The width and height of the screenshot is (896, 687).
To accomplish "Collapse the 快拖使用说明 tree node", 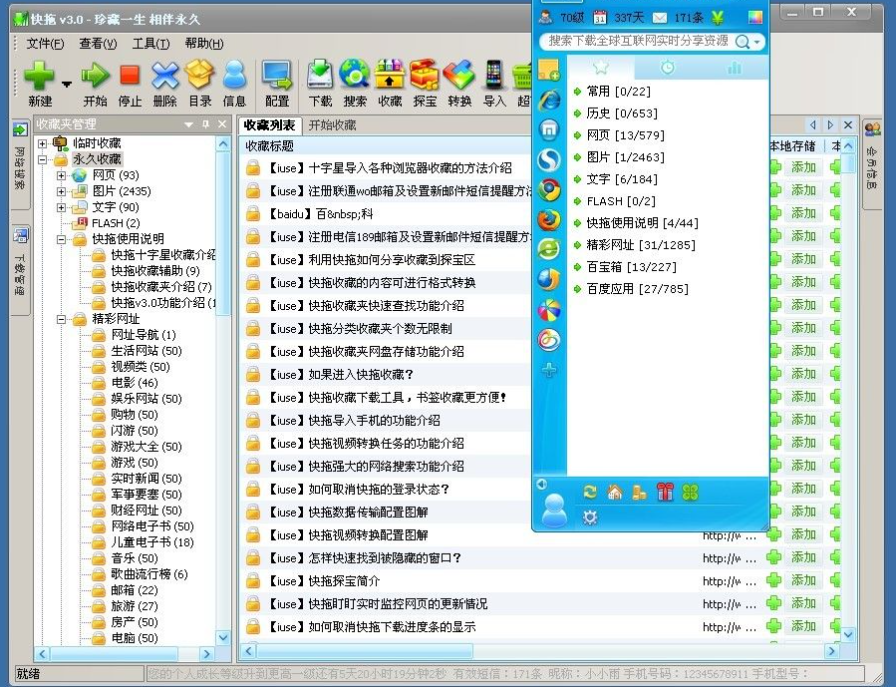I will tap(61, 239).
